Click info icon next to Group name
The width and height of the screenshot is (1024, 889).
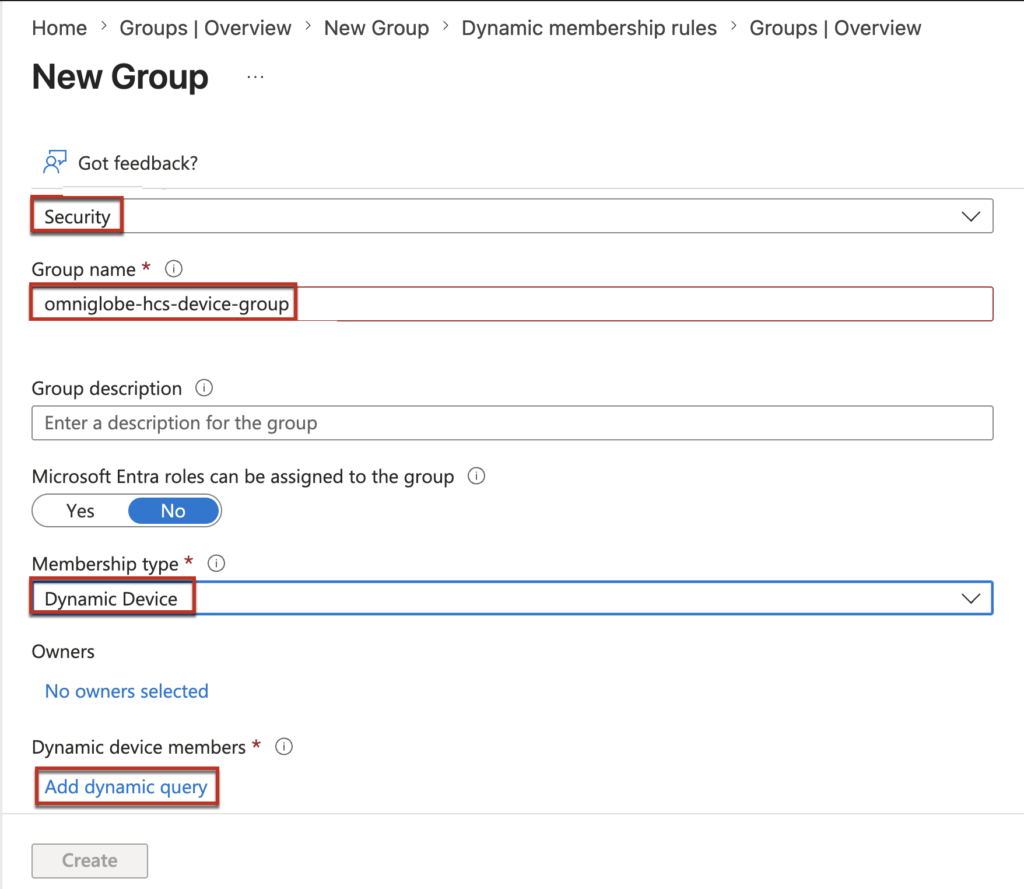(174, 269)
